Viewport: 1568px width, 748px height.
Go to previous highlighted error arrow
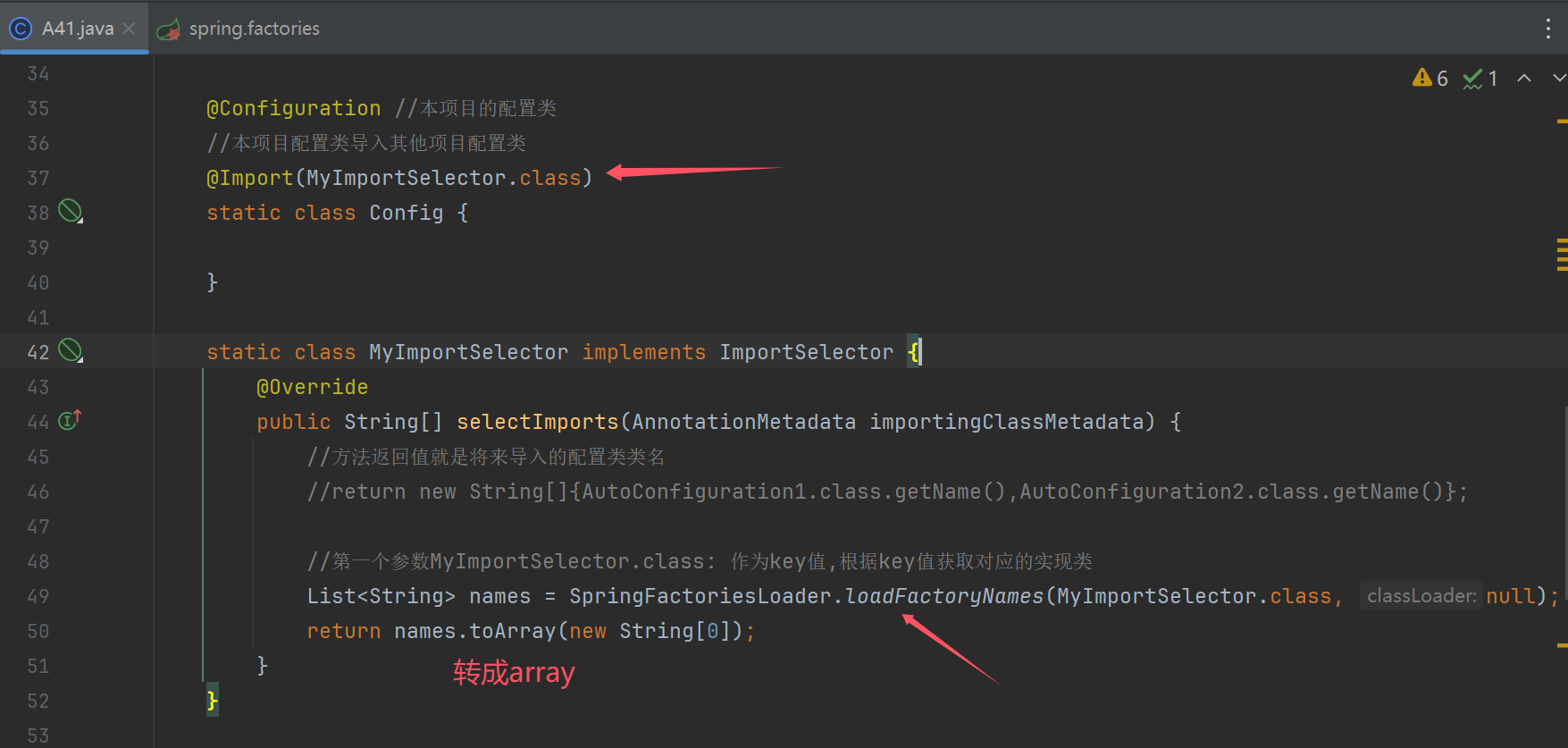pyautogui.click(x=1524, y=79)
